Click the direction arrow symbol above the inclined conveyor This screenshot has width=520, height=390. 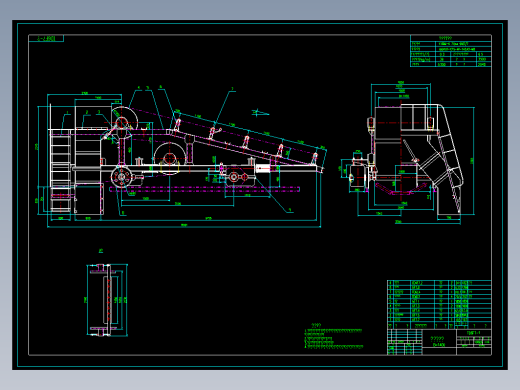pyautogui.click(x=260, y=113)
